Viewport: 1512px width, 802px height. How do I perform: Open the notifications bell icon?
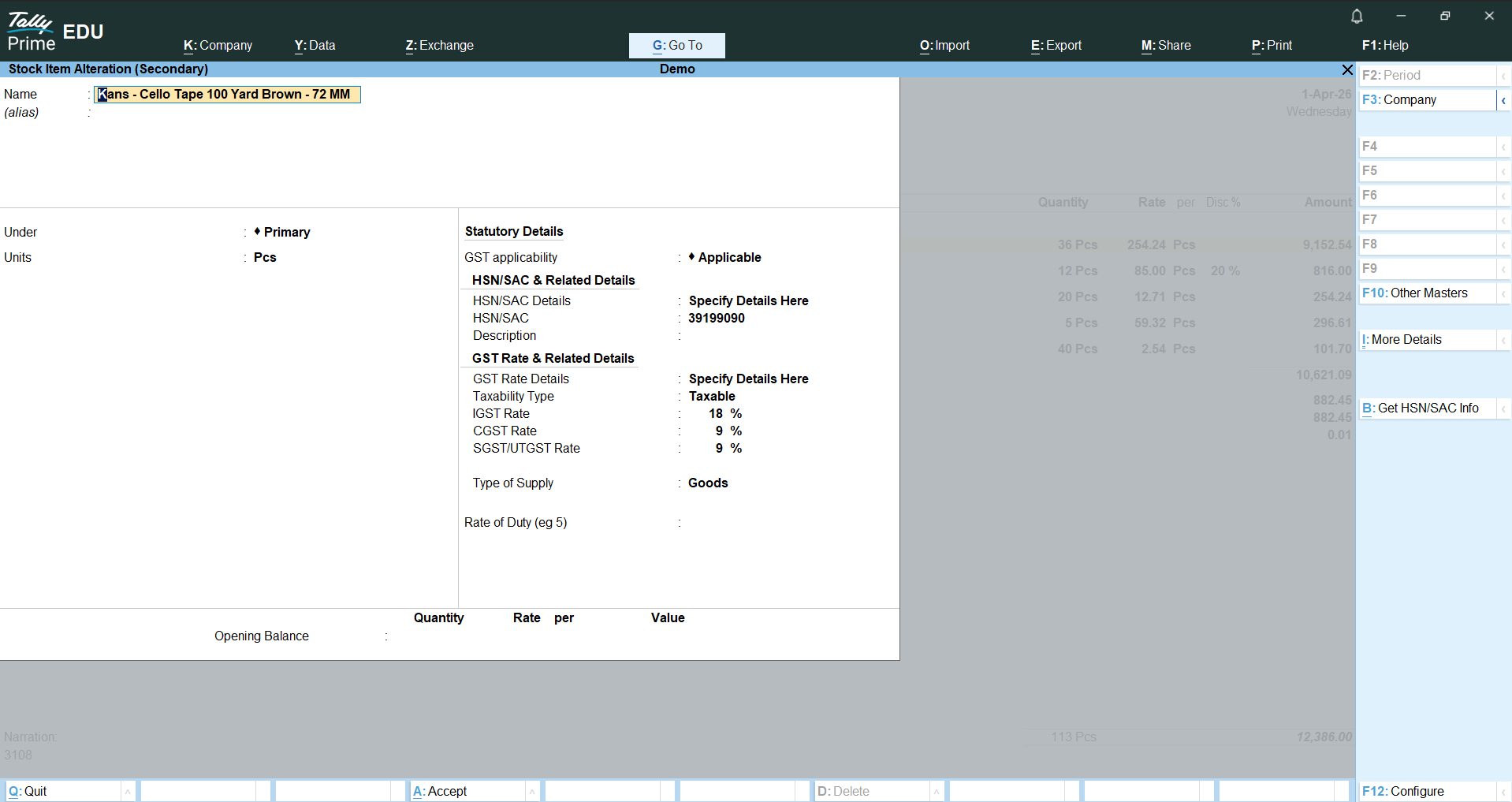coord(1357,16)
